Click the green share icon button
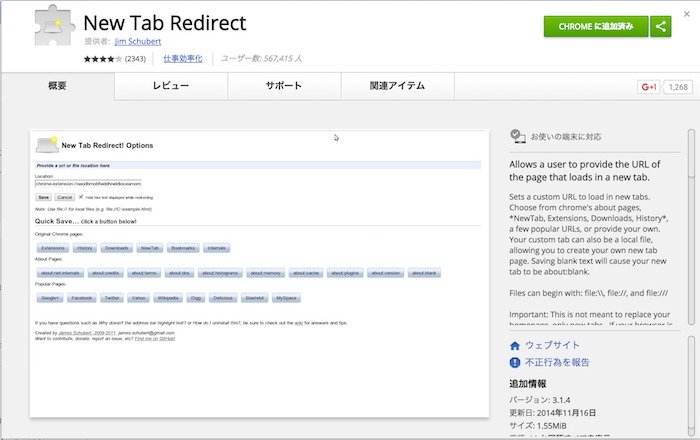Screen dimensions: 700x440 [661, 26]
